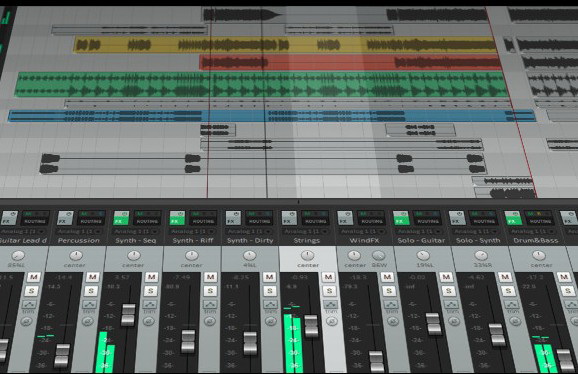
Task: Invert phase on the Synth - Riff channel
Action: tap(209, 322)
